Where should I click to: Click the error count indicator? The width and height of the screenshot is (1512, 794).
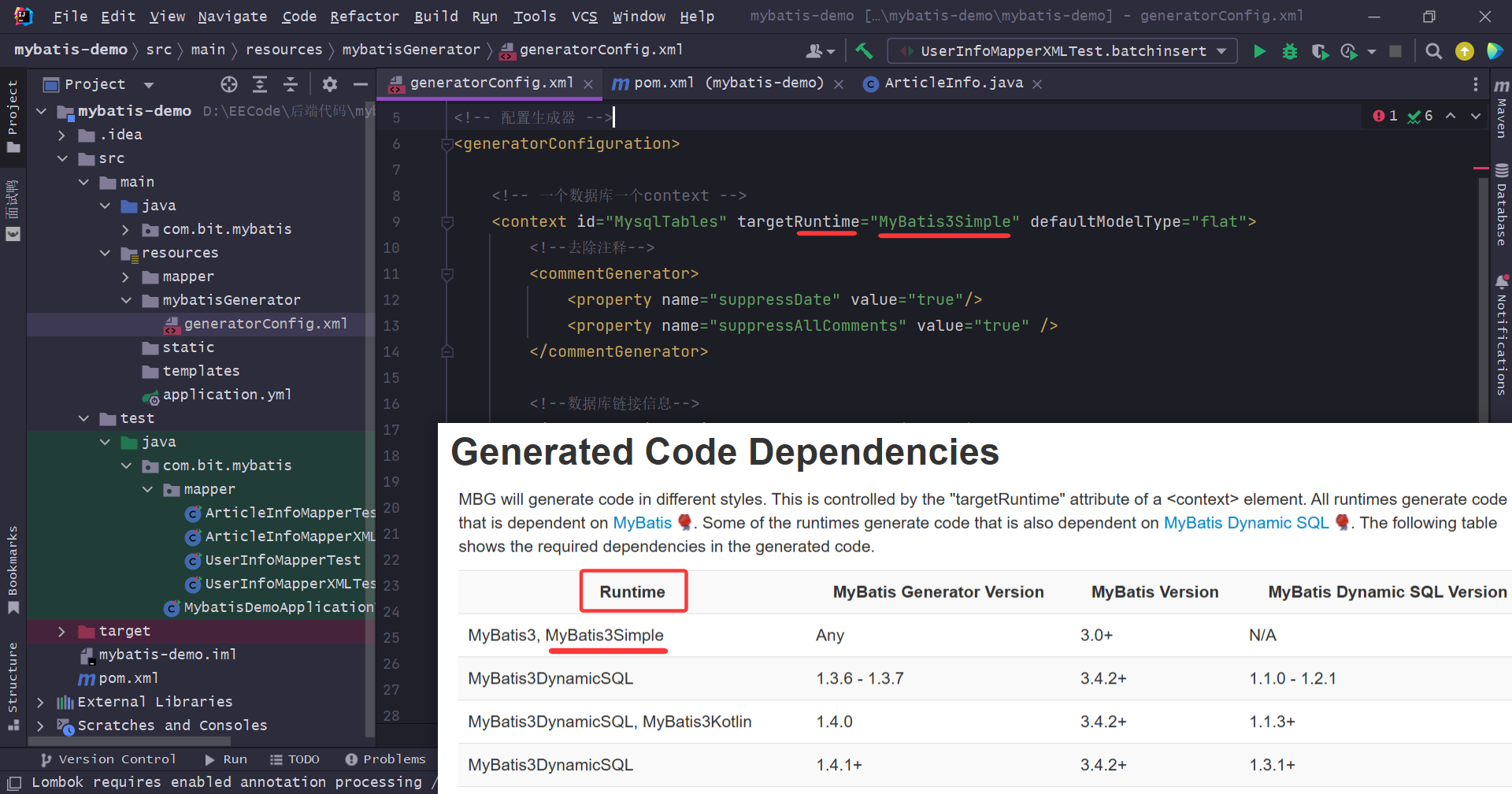(1385, 116)
